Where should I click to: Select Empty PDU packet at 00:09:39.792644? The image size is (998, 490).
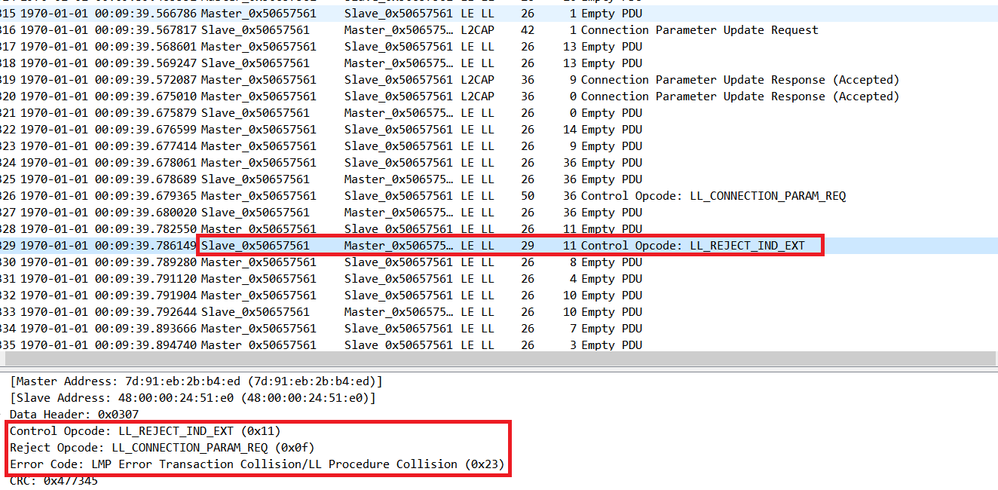coord(499,312)
